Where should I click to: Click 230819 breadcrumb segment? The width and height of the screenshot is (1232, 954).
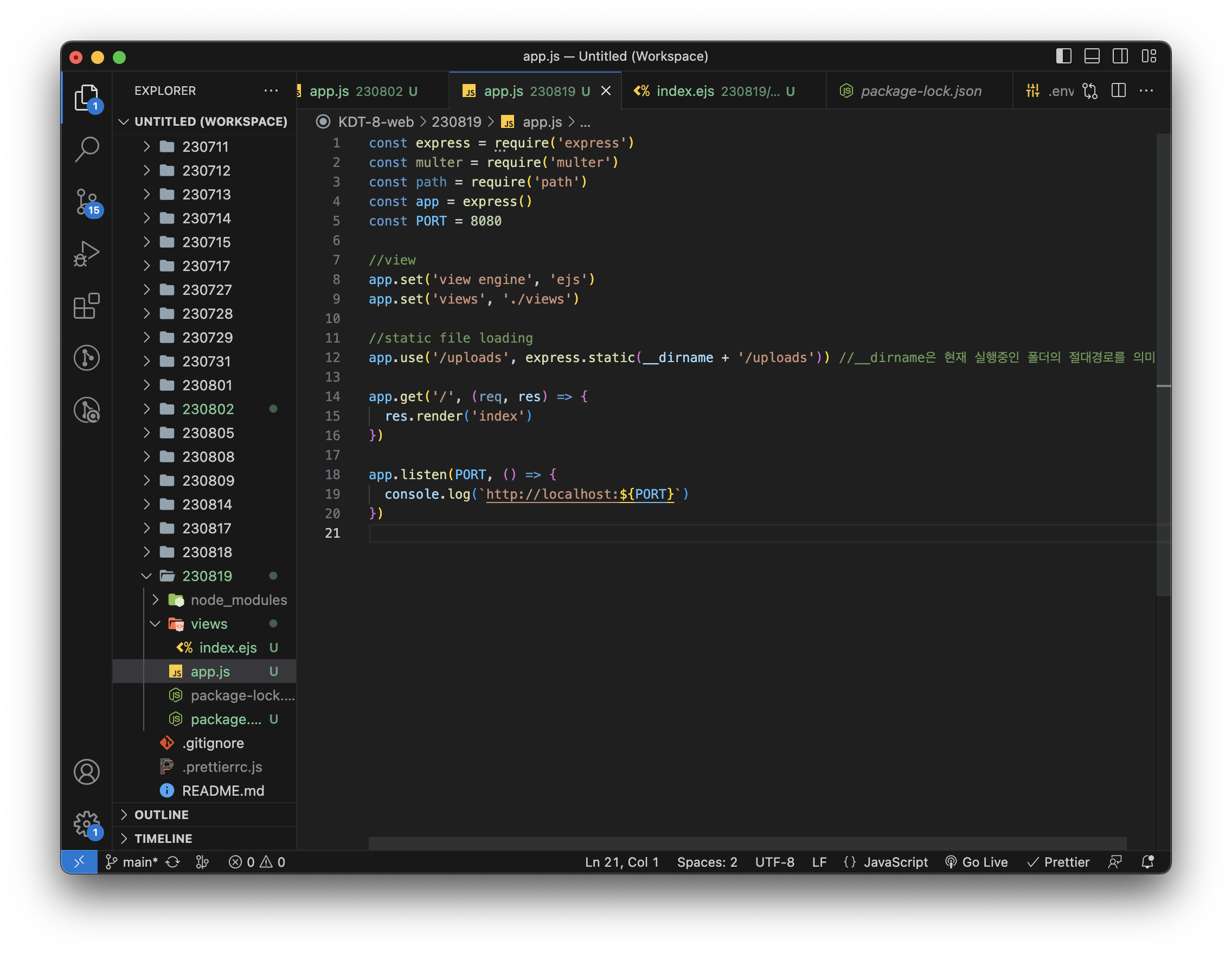coord(457,122)
